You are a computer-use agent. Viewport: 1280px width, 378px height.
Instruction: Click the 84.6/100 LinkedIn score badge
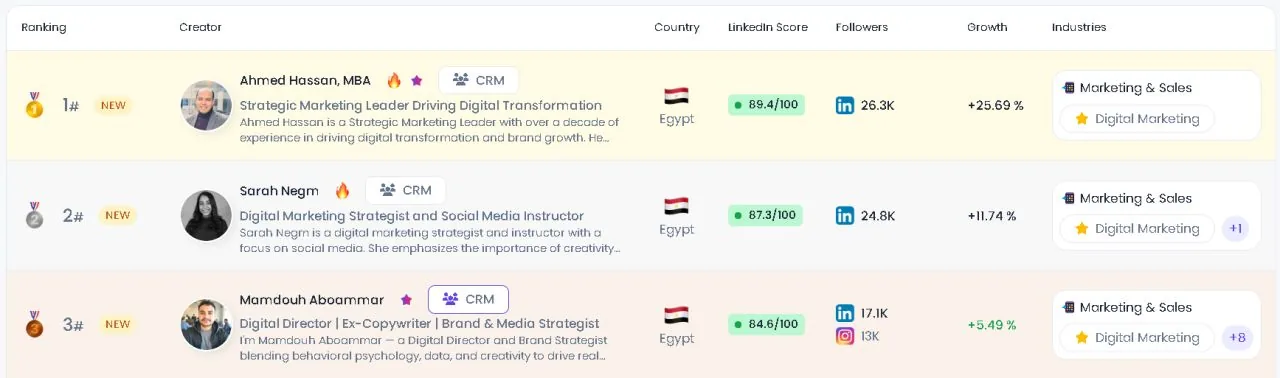click(766, 324)
